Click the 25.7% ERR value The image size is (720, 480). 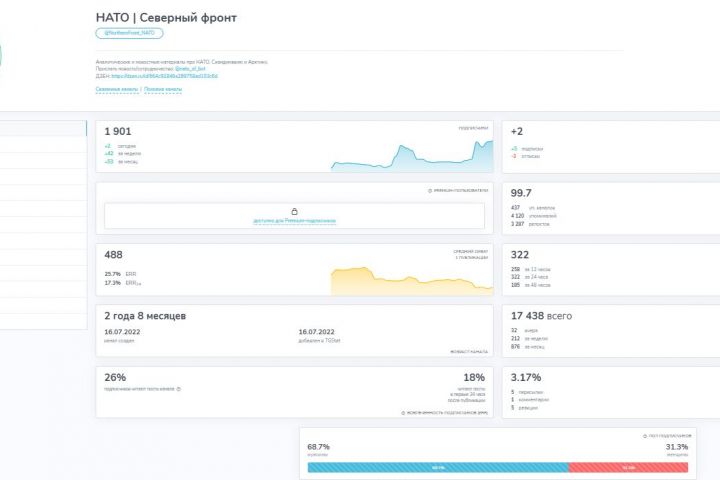(x=112, y=274)
